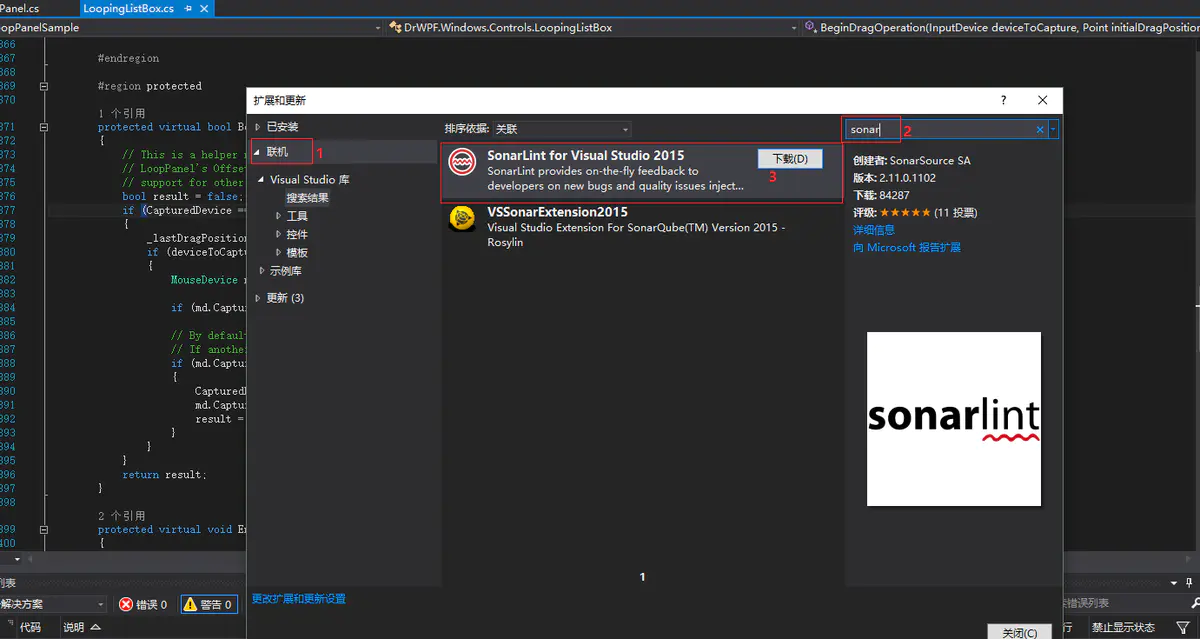The image size is (1200, 639).
Task: Expand the 更新 (3) category
Action: pyautogui.click(x=258, y=298)
